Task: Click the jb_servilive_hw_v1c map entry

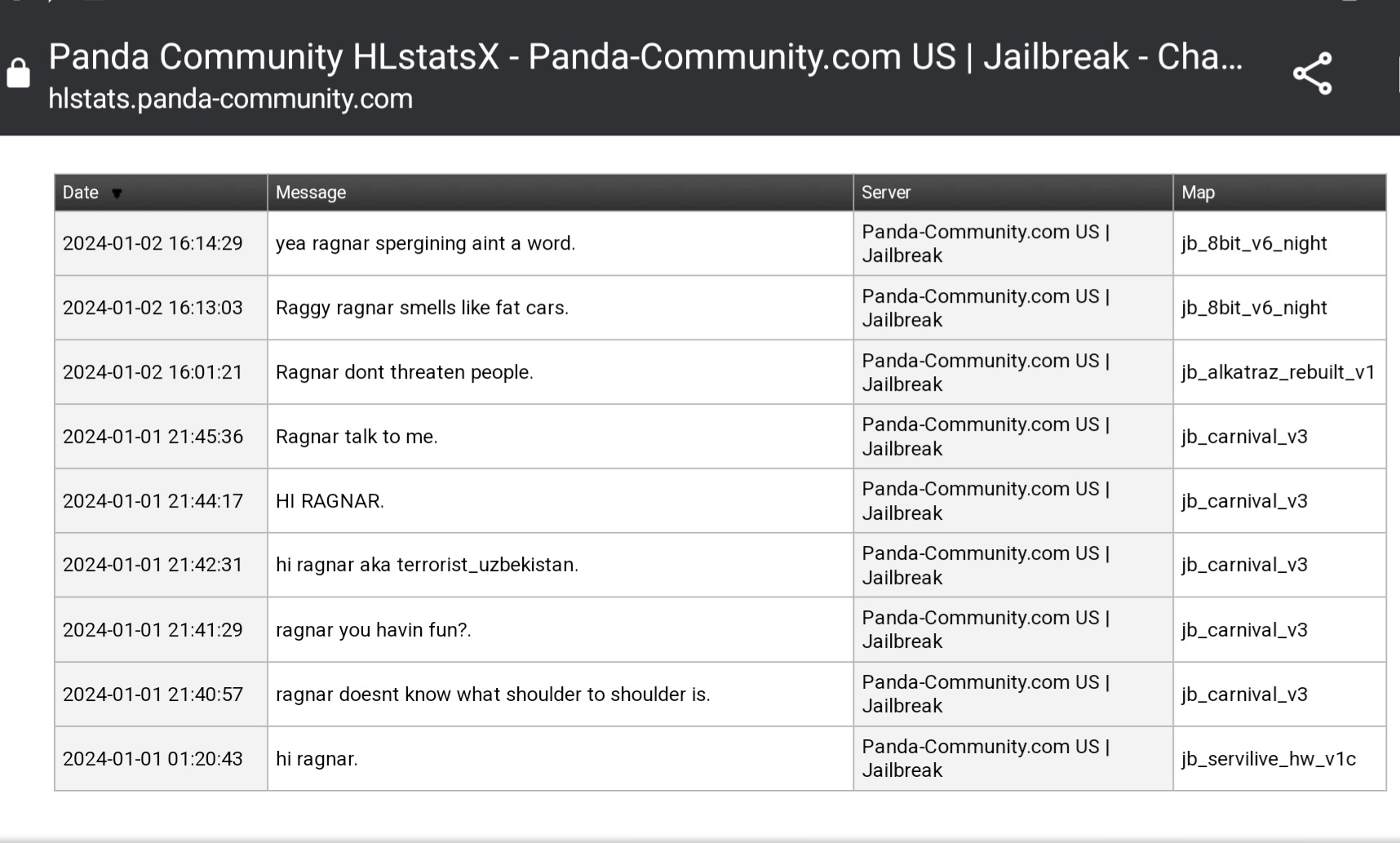Action: 1268,759
